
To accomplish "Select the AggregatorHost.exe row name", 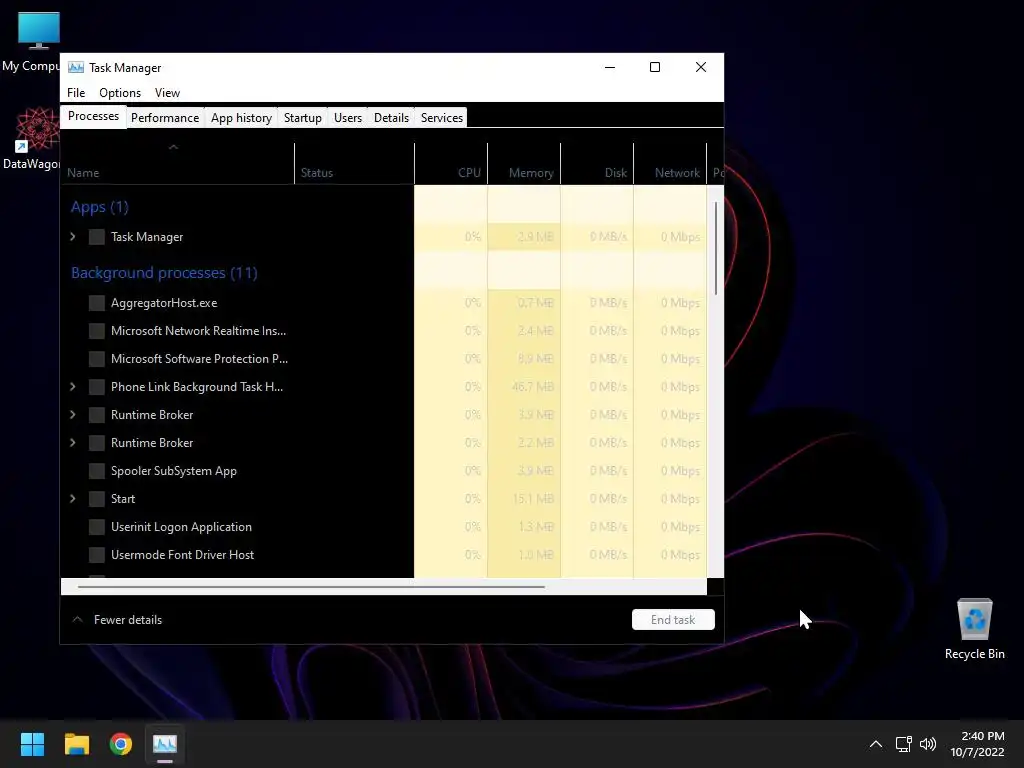I will (164, 303).
